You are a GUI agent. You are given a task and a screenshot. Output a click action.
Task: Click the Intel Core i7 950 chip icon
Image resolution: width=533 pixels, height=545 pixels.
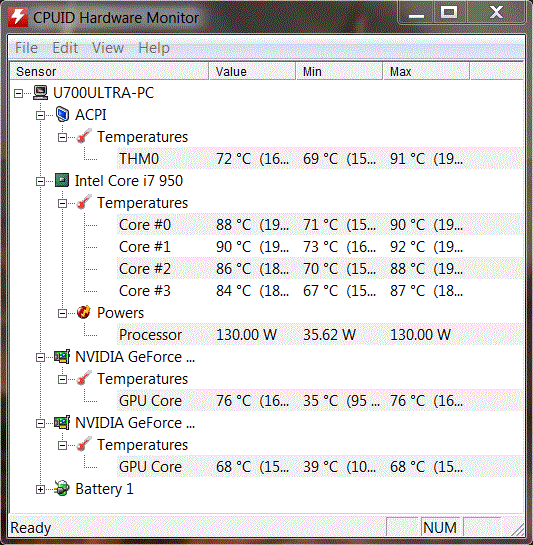[62, 180]
